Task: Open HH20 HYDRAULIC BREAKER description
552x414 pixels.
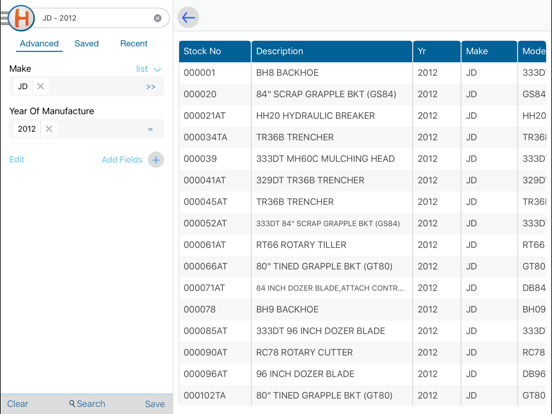Action: pos(315,116)
